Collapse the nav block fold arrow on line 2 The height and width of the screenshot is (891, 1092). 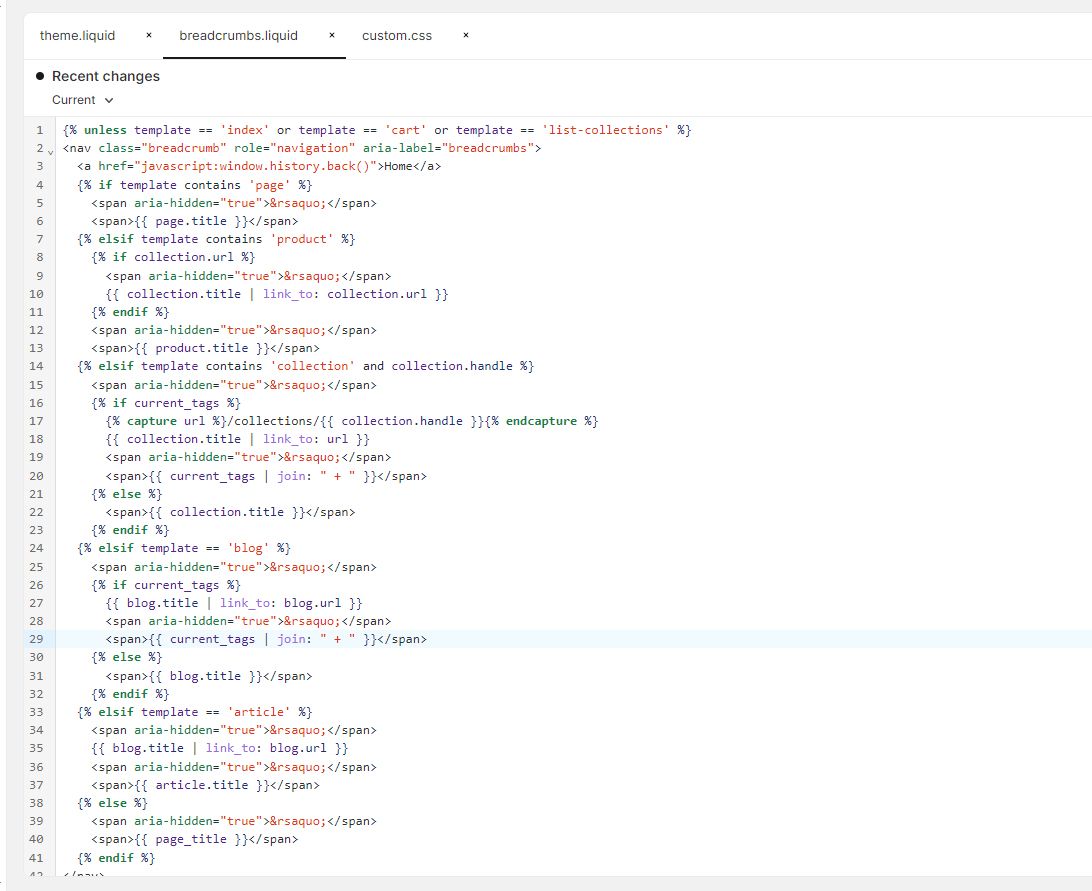pyautogui.click(x=51, y=149)
